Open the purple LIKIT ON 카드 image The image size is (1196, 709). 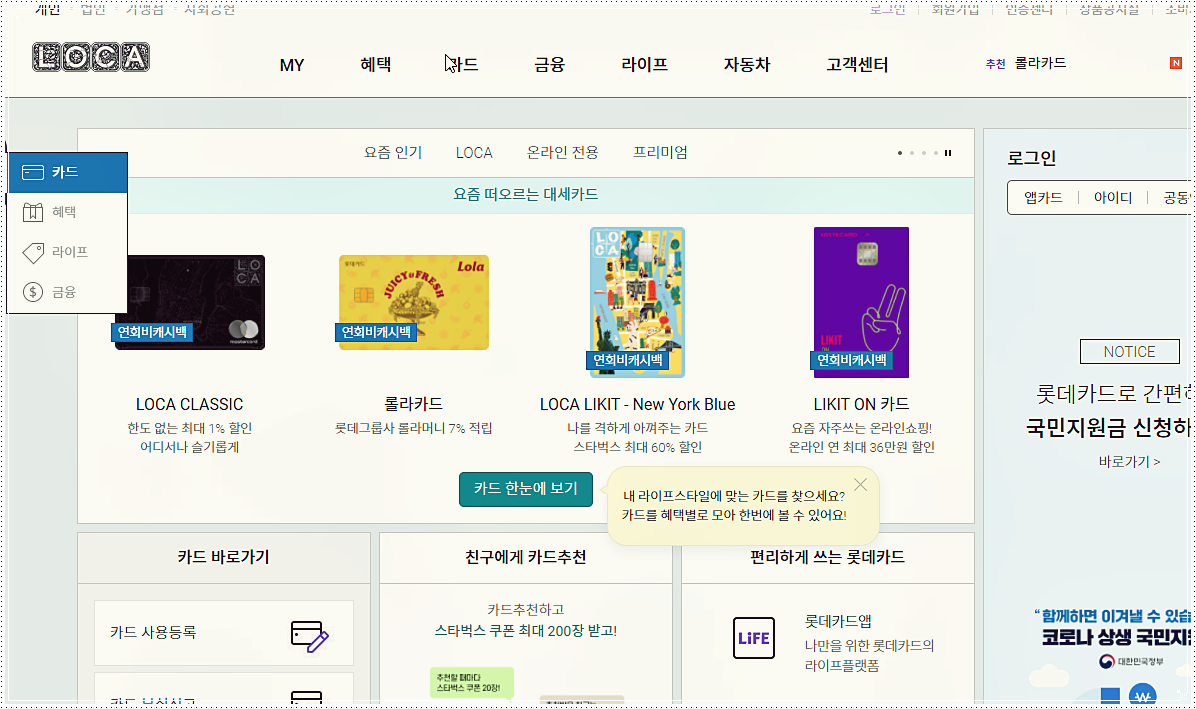click(x=861, y=303)
